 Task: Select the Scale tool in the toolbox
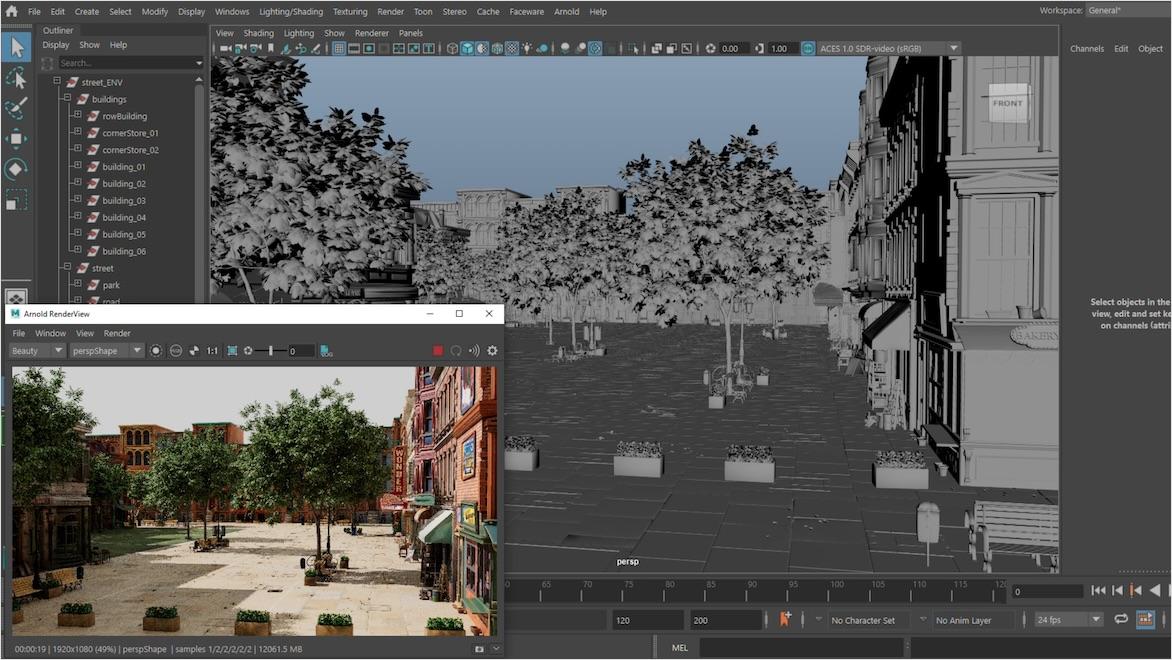coord(16,200)
